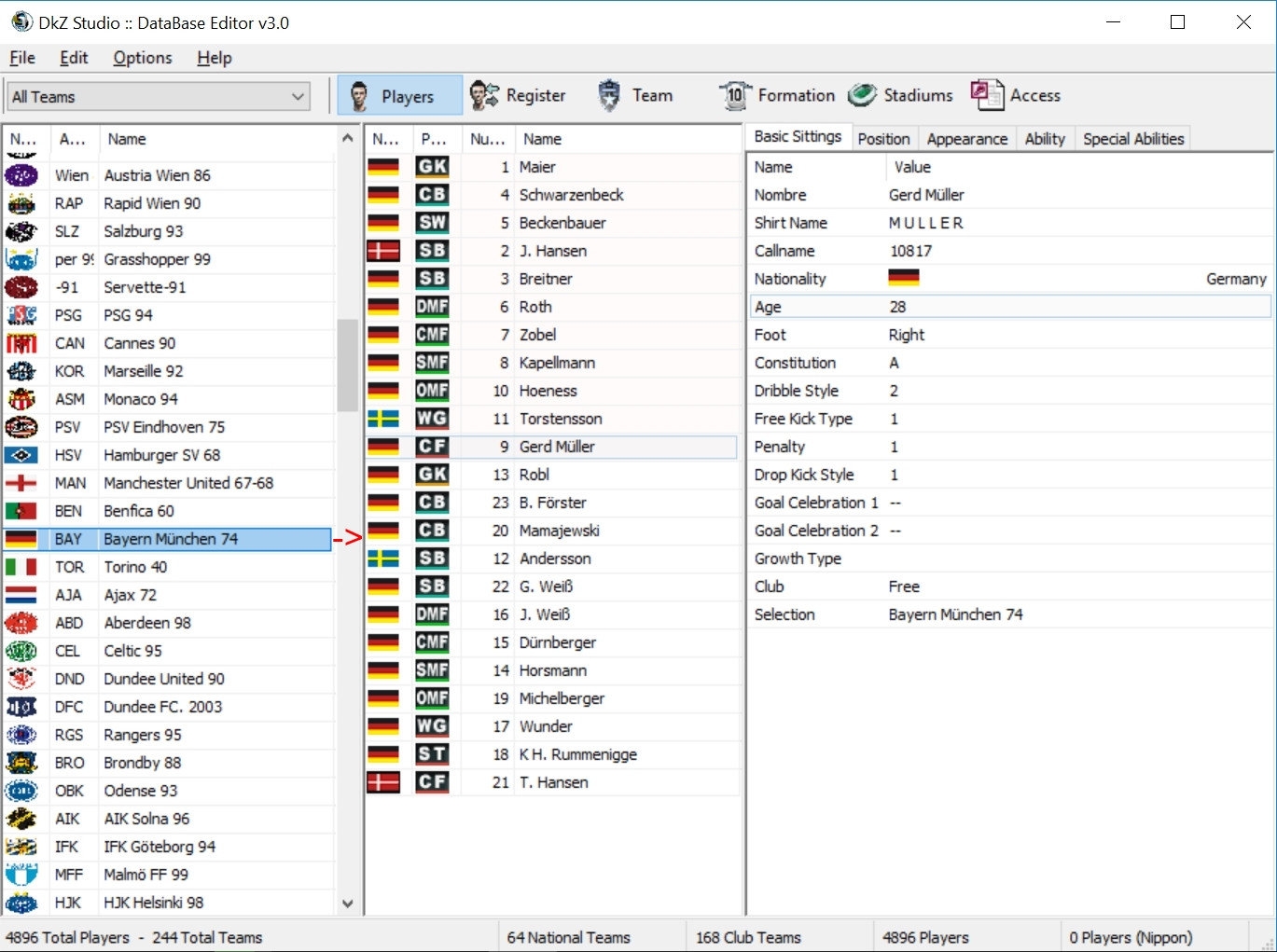Click the team list scrollbar thumb

348,365
